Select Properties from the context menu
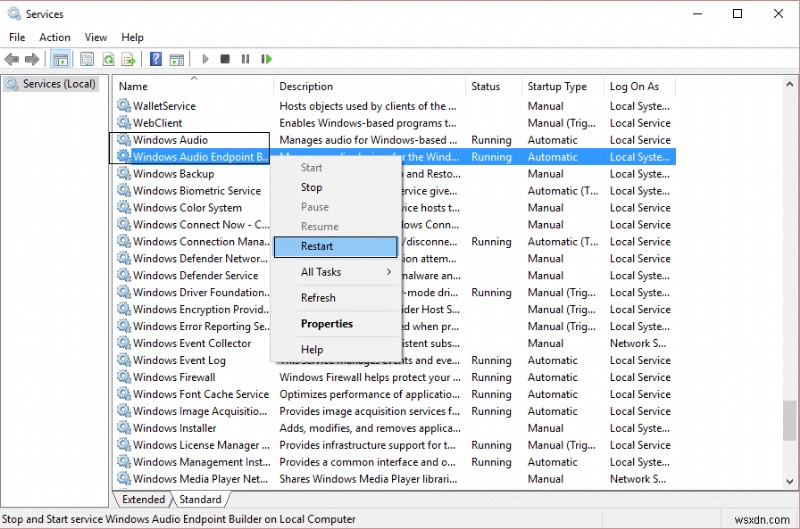The width and height of the screenshot is (800, 529). click(327, 324)
